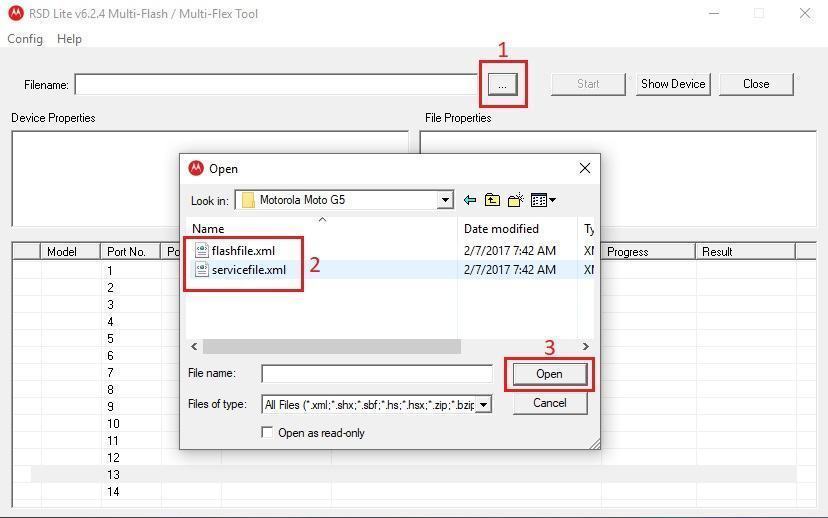Click the Close button in main window
Viewport: 828px width, 518px height.
pos(756,84)
